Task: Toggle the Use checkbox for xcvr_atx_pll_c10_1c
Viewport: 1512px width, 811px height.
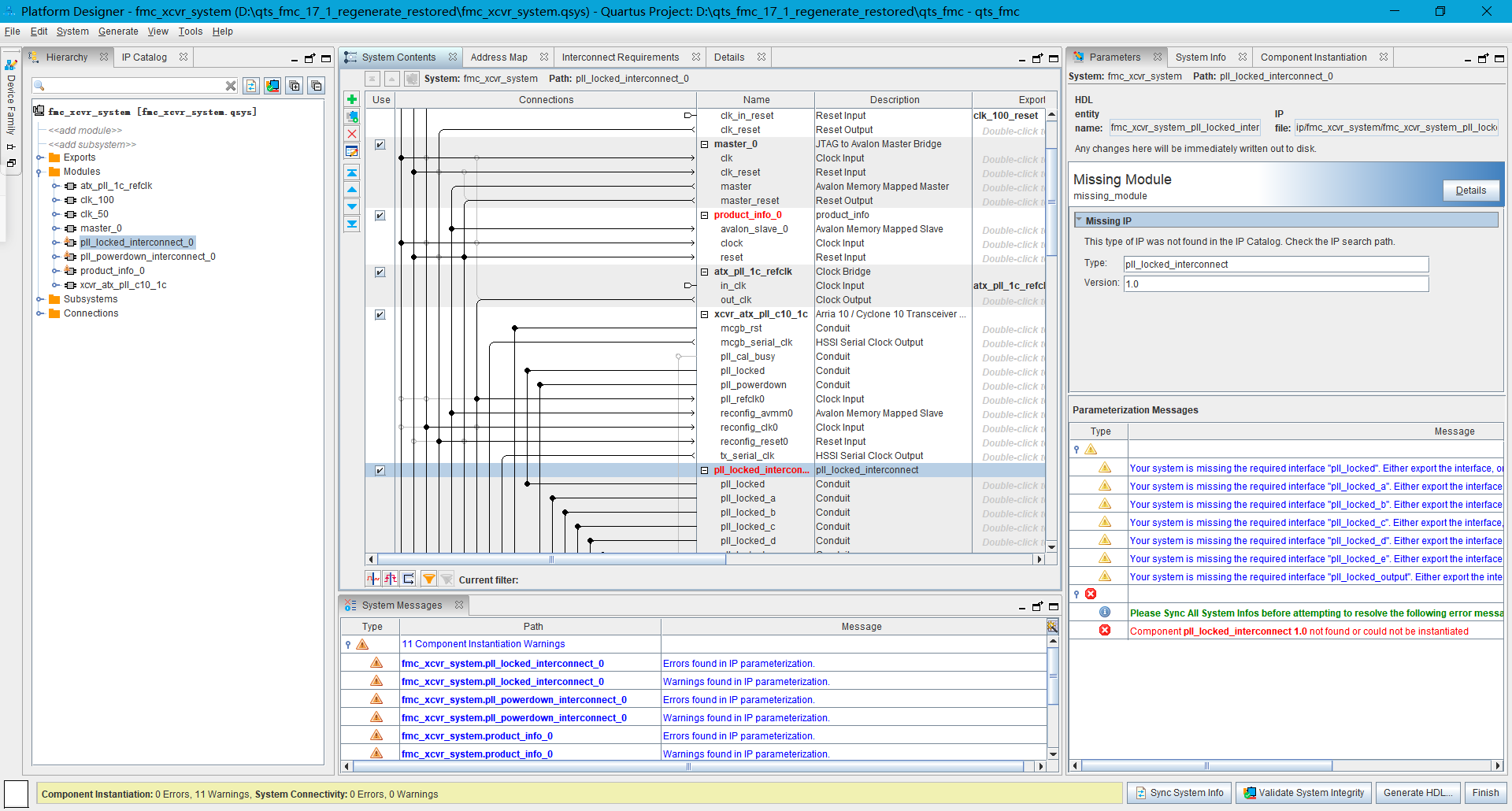Action: point(380,315)
